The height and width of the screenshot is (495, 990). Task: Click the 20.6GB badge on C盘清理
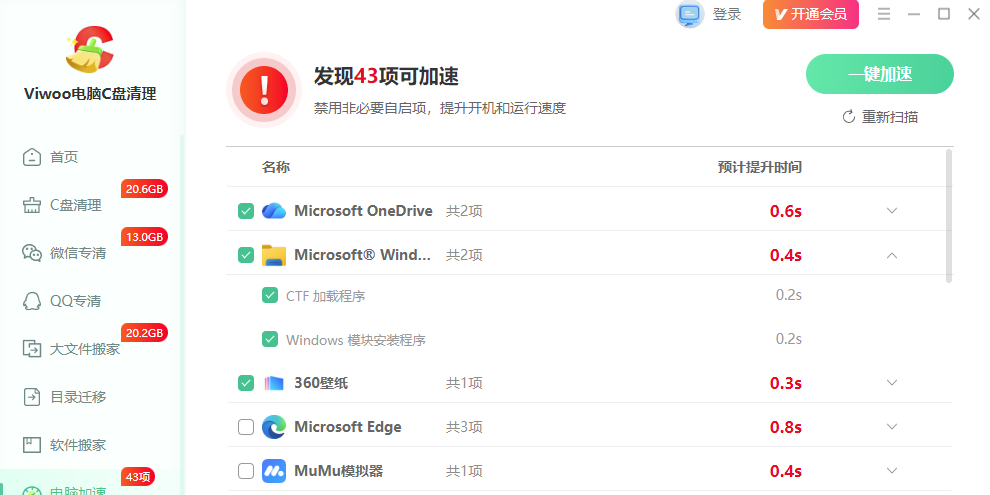coord(145,189)
